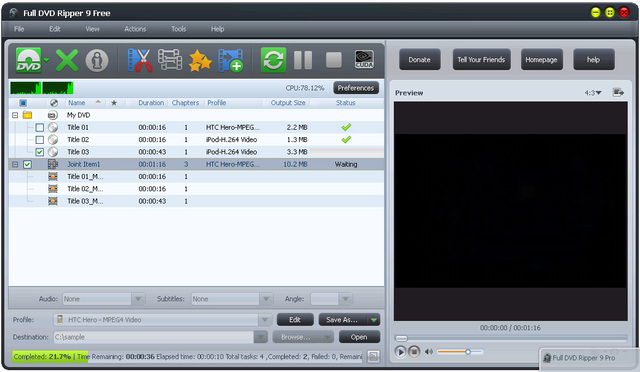Screen dimensions: 640x372
Task: Change the 4:3 aspect ratio dropdown
Action: pos(593,93)
